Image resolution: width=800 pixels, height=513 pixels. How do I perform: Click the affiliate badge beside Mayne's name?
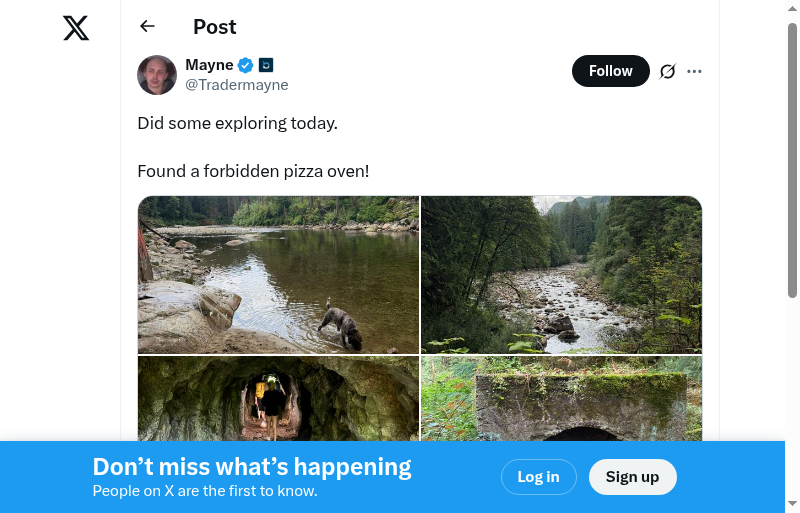[266, 65]
